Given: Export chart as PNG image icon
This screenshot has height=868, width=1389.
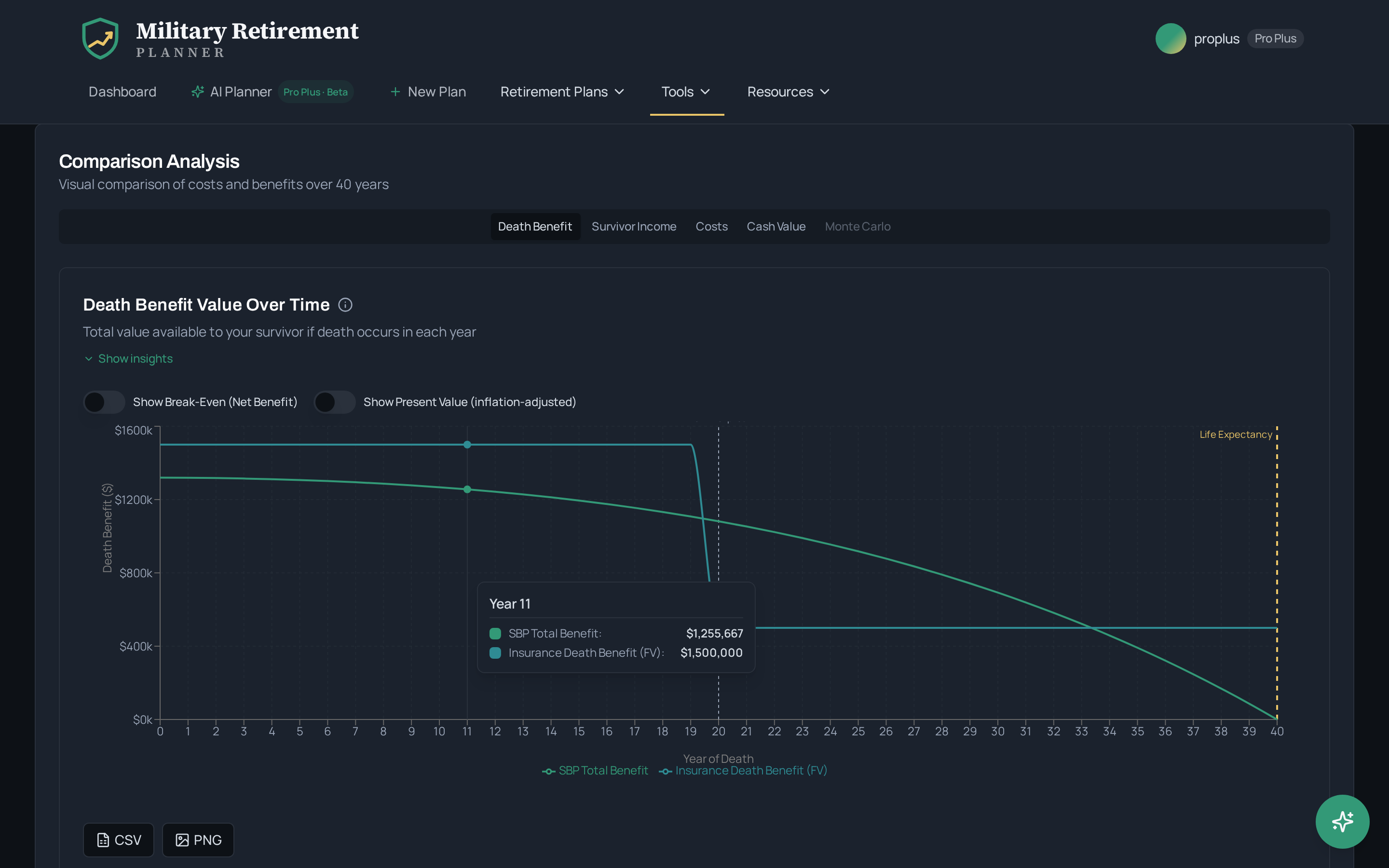Looking at the screenshot, I should (182, 840).
